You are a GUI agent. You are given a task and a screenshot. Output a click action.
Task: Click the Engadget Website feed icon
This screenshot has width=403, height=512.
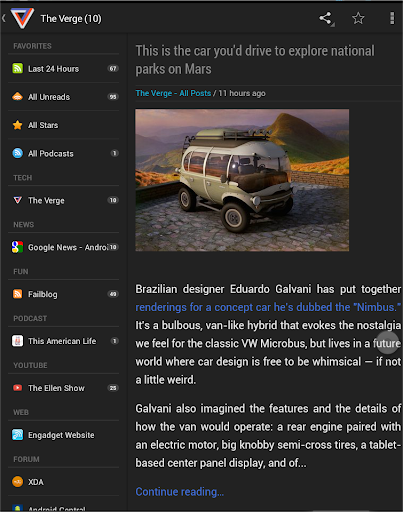17,435
